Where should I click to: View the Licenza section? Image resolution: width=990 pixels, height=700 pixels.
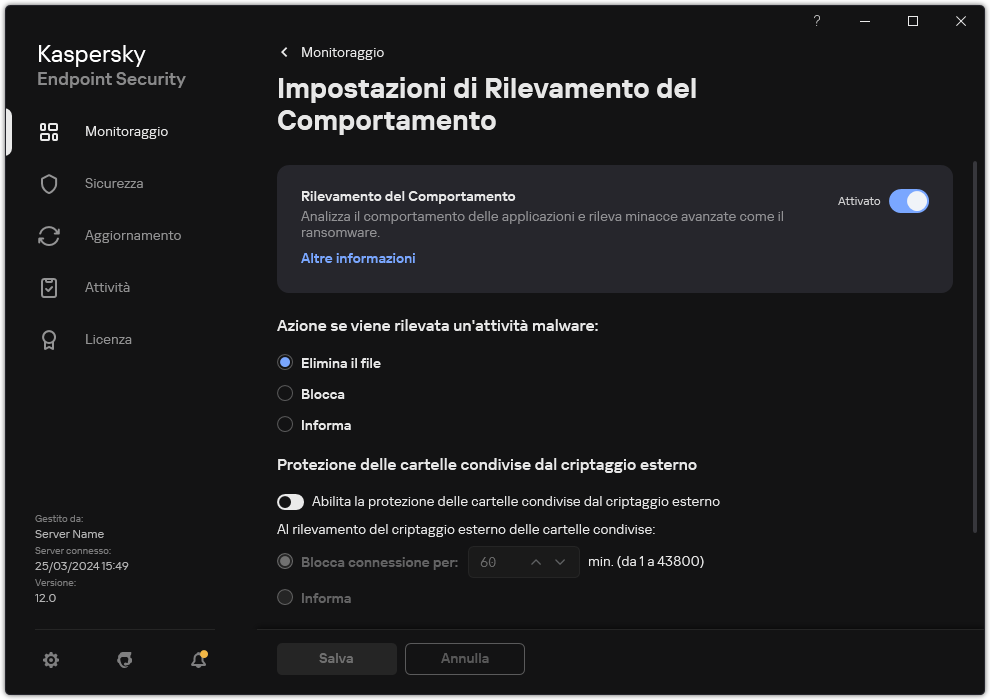click(x=107, y=339)
